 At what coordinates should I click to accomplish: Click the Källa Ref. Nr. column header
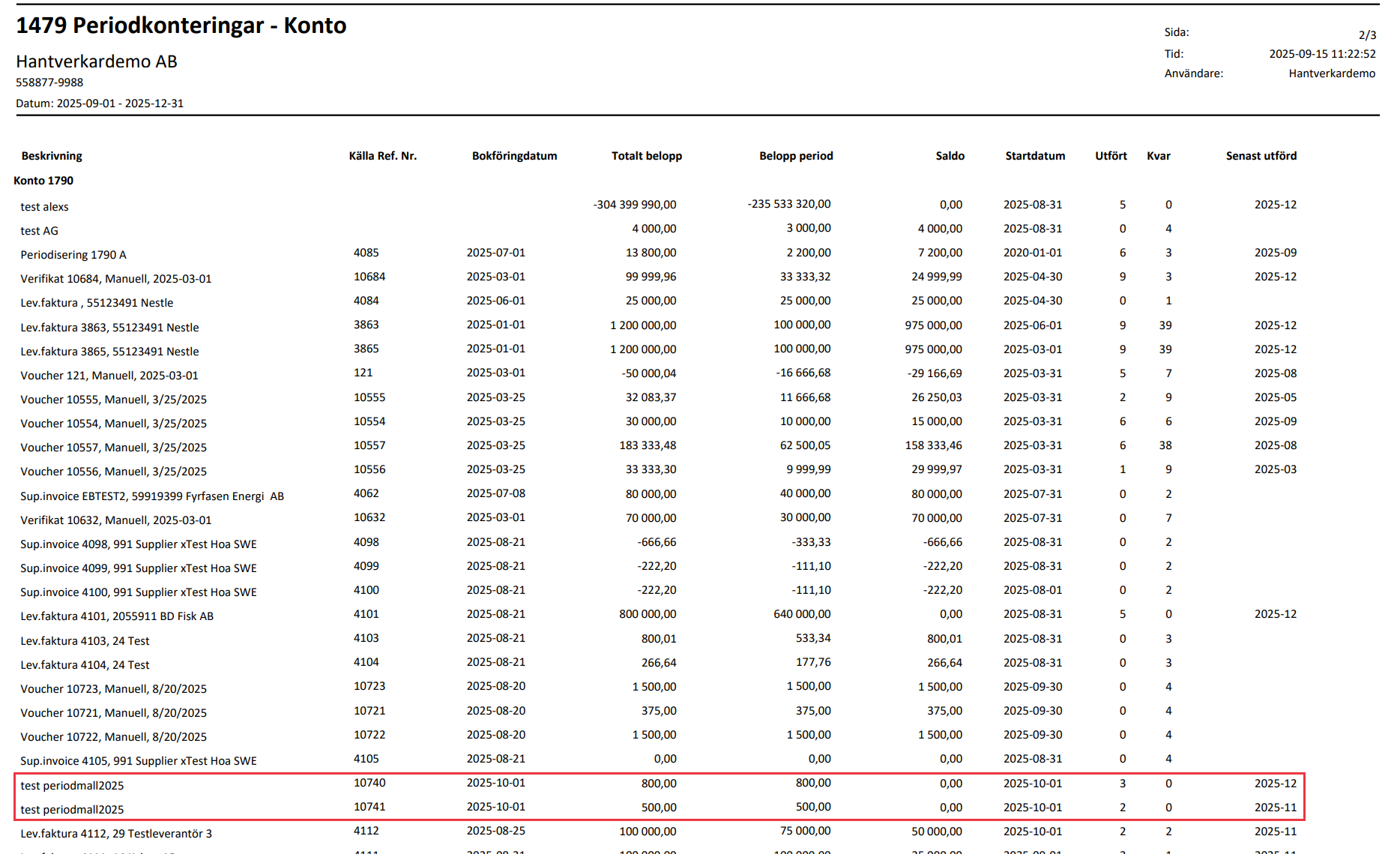pos(382,156)
